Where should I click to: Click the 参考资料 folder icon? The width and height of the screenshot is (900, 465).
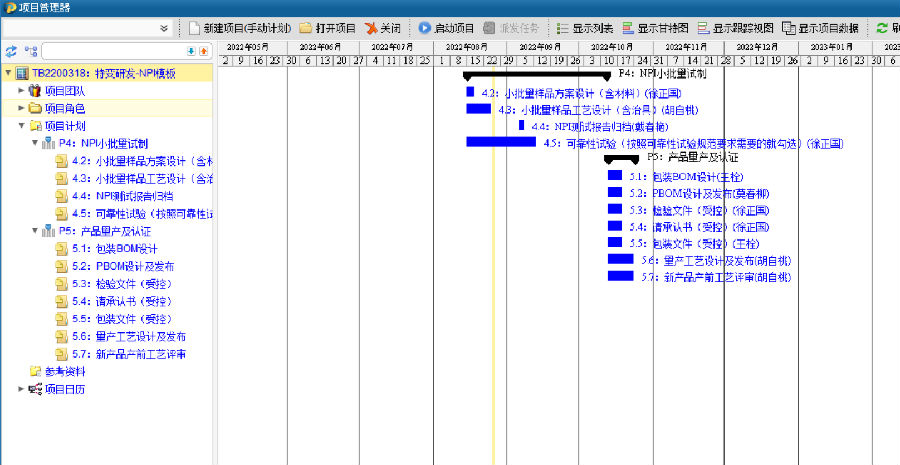(x=35, y=371)
